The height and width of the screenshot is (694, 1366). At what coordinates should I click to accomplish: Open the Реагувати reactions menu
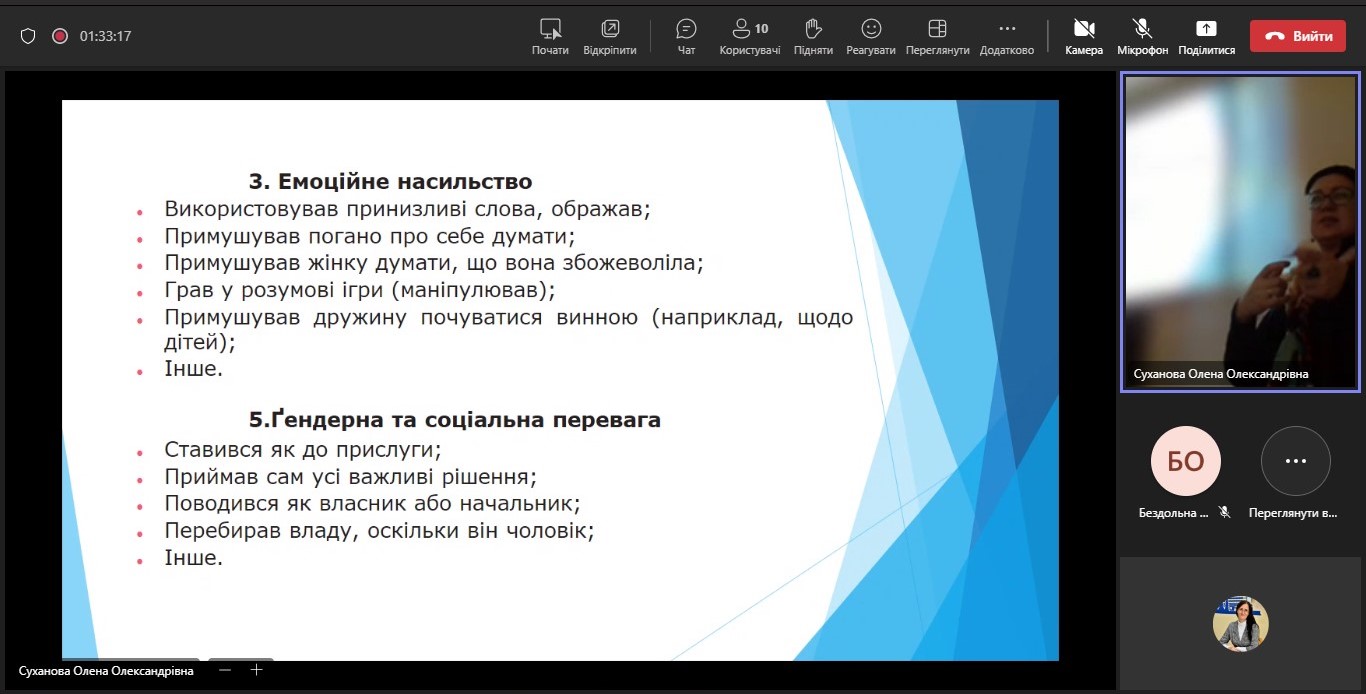pos(870,36)
